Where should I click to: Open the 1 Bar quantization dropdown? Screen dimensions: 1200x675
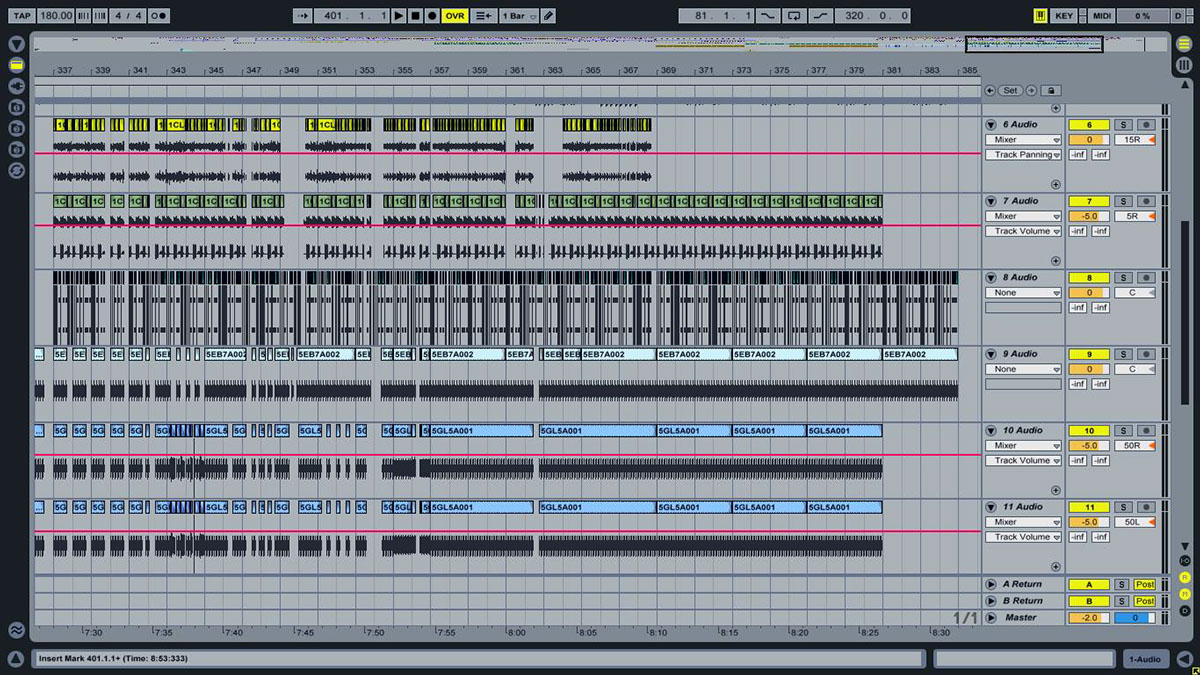[519, 16]
